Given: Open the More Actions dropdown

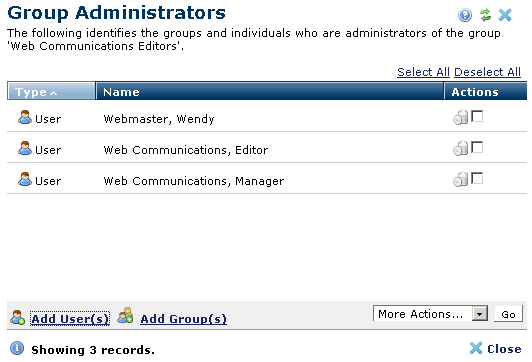Looking at the screenshot, I should point(431,313).
